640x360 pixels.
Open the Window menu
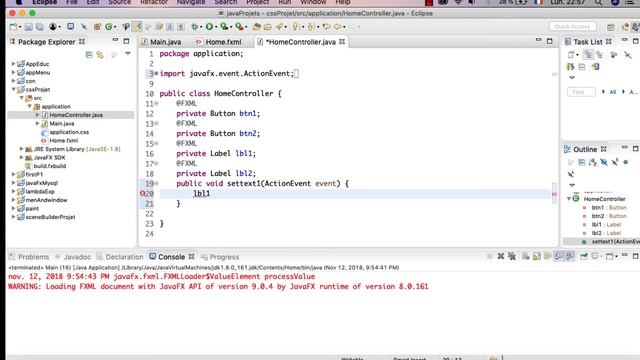pyautogui.click(x=313, y=2)
